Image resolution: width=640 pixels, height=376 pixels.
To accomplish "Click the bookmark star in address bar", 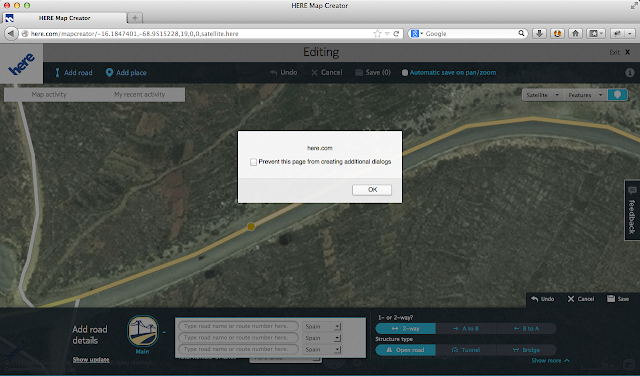I will coord(377,33).
